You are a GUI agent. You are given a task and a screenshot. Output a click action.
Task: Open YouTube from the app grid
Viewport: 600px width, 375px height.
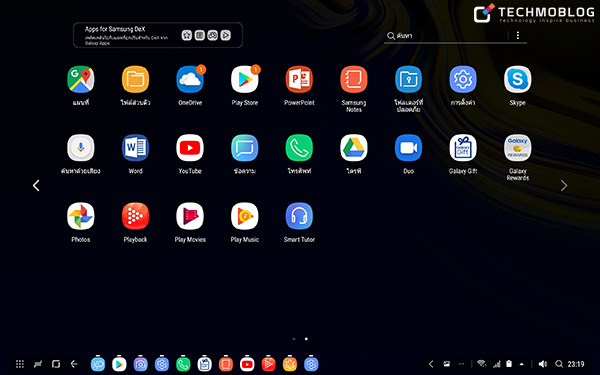point(190,148)
